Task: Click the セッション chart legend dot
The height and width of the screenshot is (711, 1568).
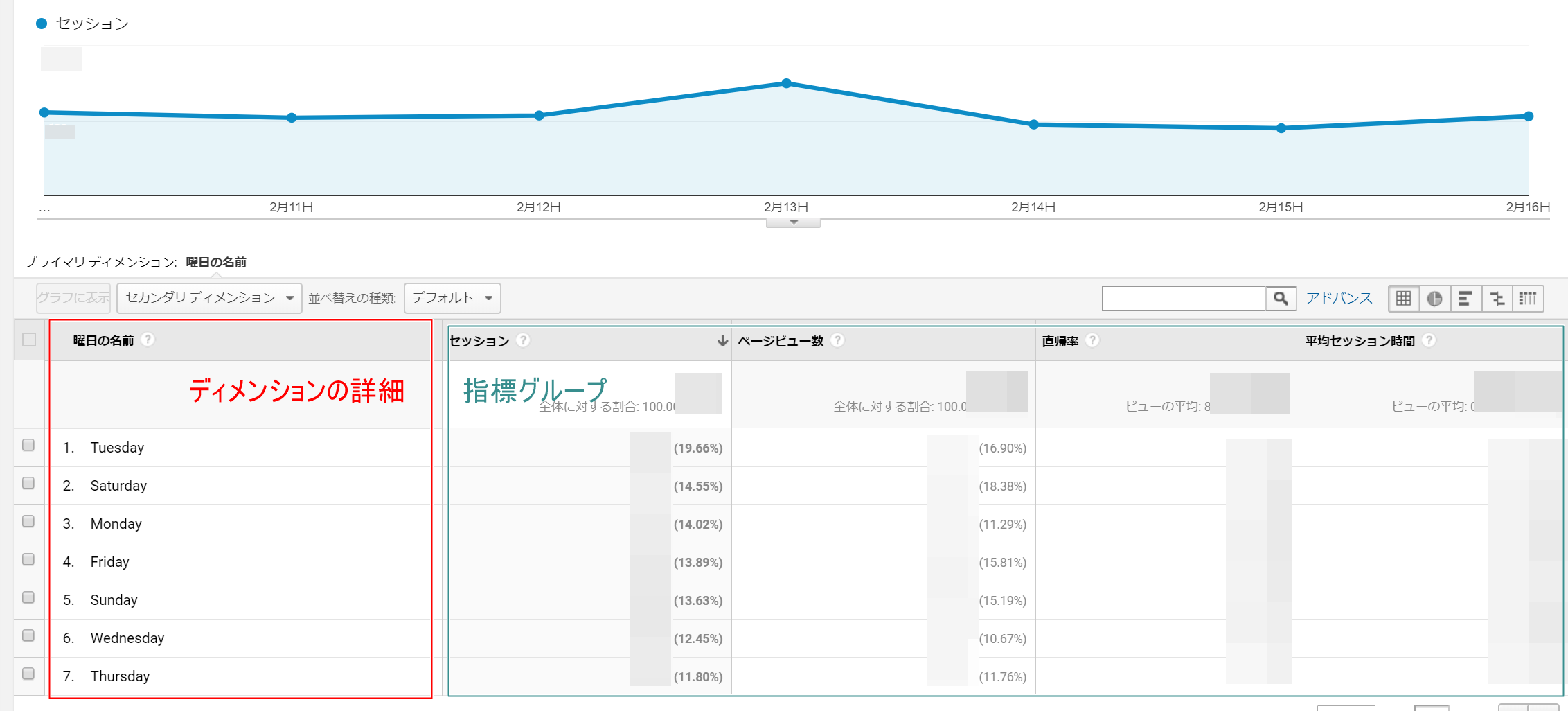Action: pyautogui.click(x=42, y=24)
